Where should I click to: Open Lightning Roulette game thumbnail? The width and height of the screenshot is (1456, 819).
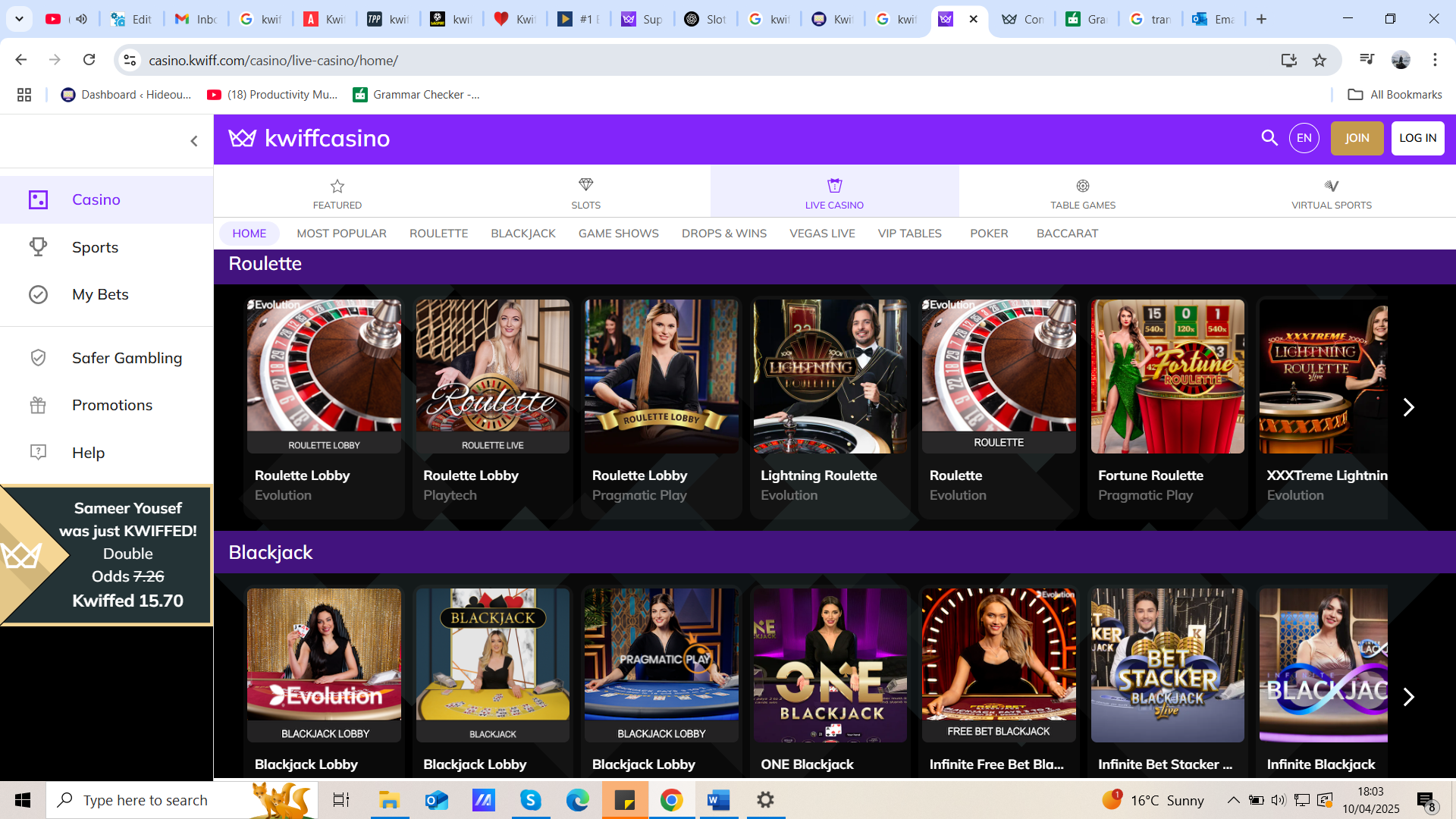pos(830,376)
